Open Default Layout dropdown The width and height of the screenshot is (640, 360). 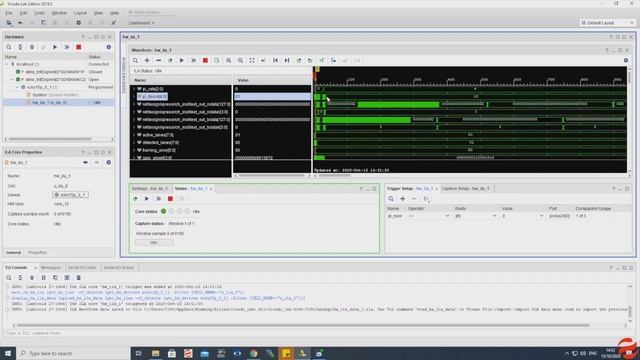pyautogui.click(x=607, y=23)
